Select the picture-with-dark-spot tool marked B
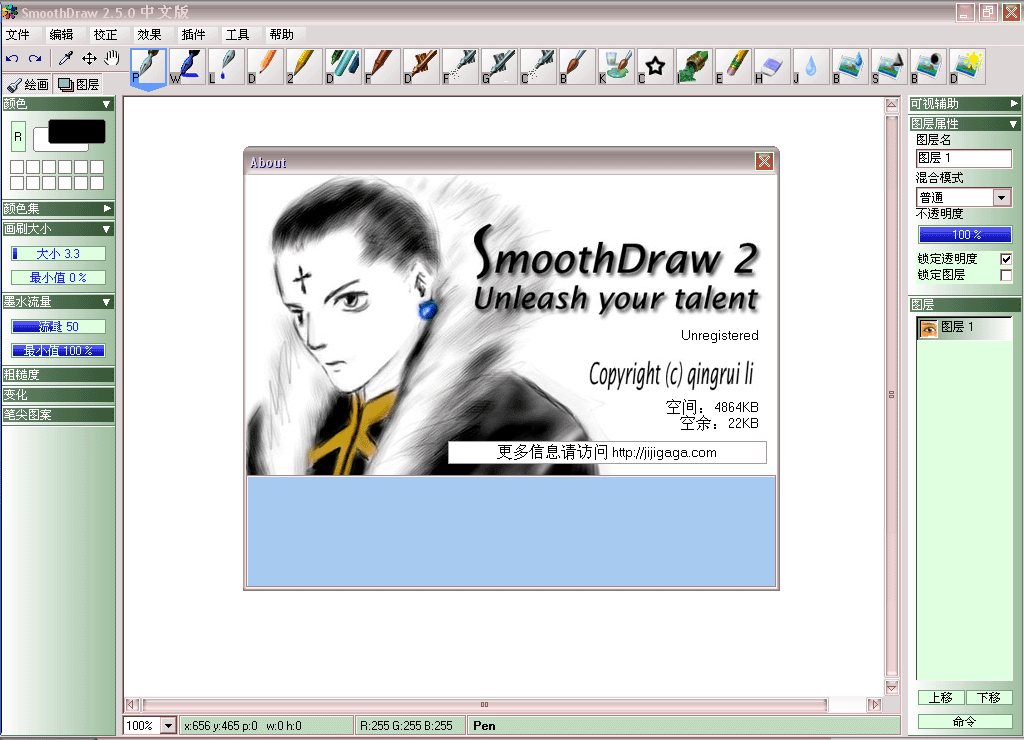The width and height of the screenshot is (1024, 740). click(x=928, y=67)
